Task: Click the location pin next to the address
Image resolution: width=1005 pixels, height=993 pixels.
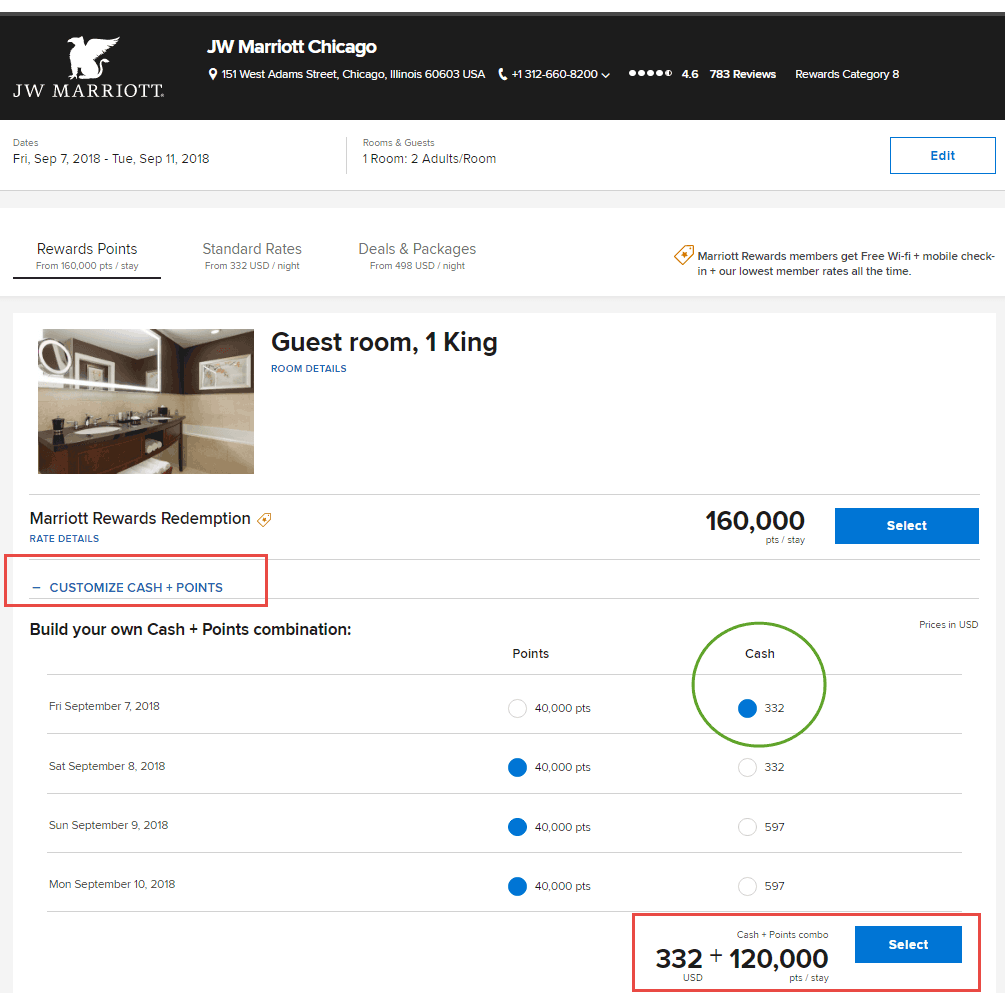Action: (x=211, y=73)
